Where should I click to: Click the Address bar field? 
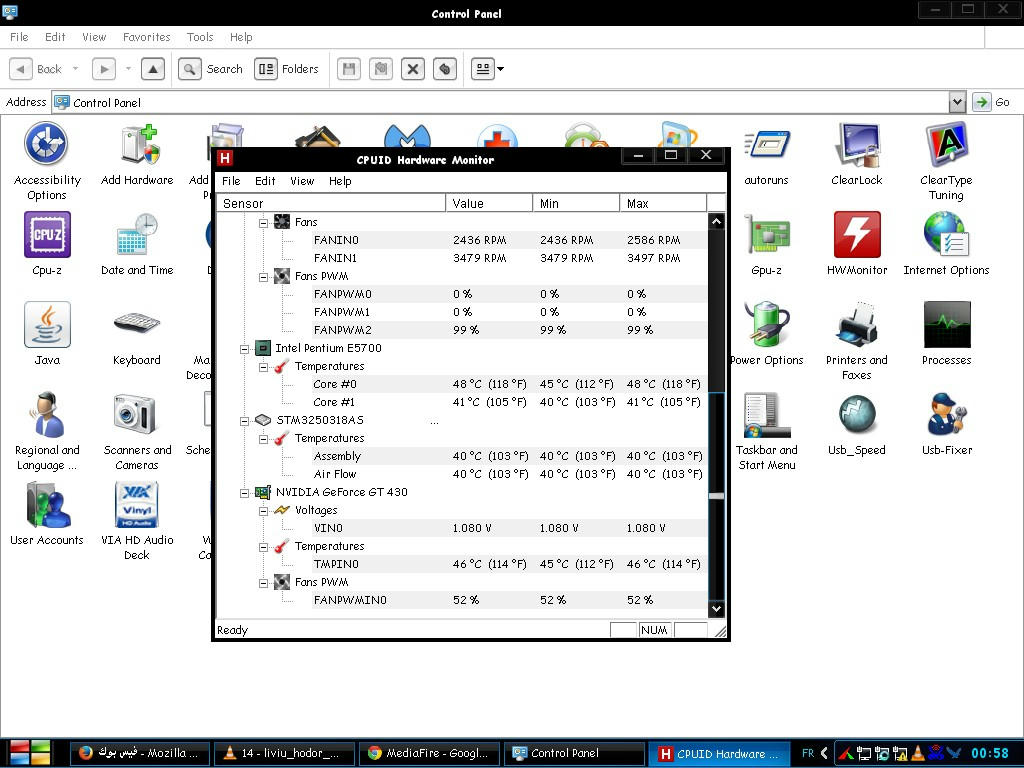tap(500, 102)
